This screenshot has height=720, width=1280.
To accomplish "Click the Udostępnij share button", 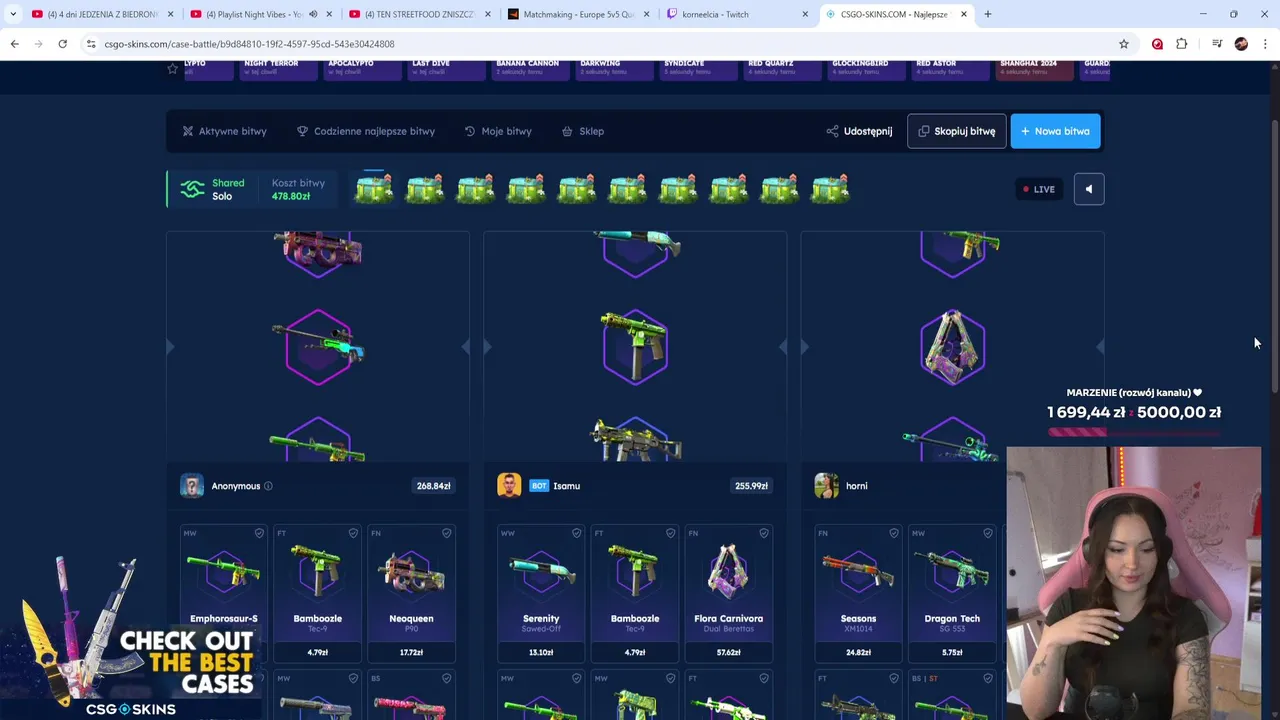I will [859, 131].
